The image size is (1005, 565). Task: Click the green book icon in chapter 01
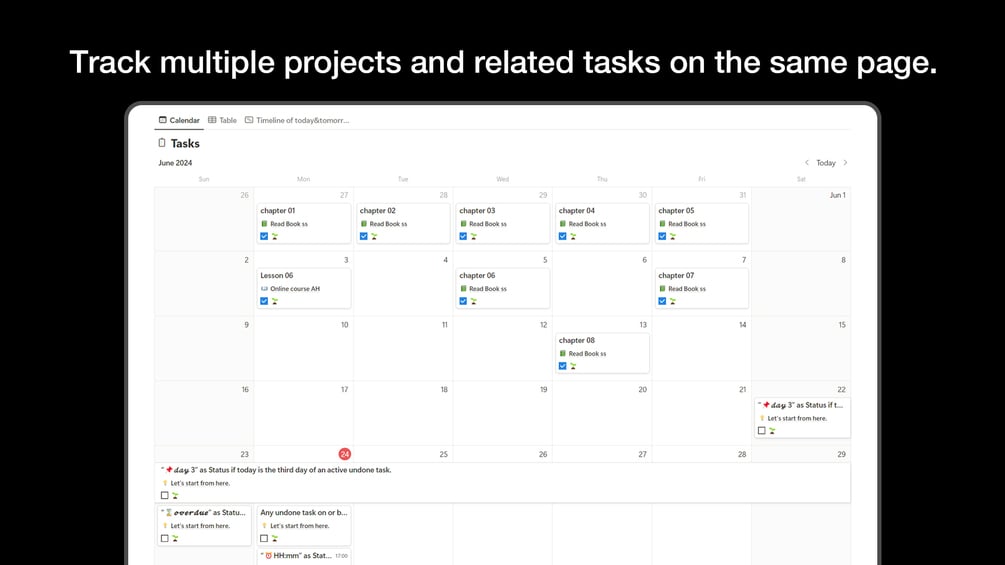coord(264,224)
